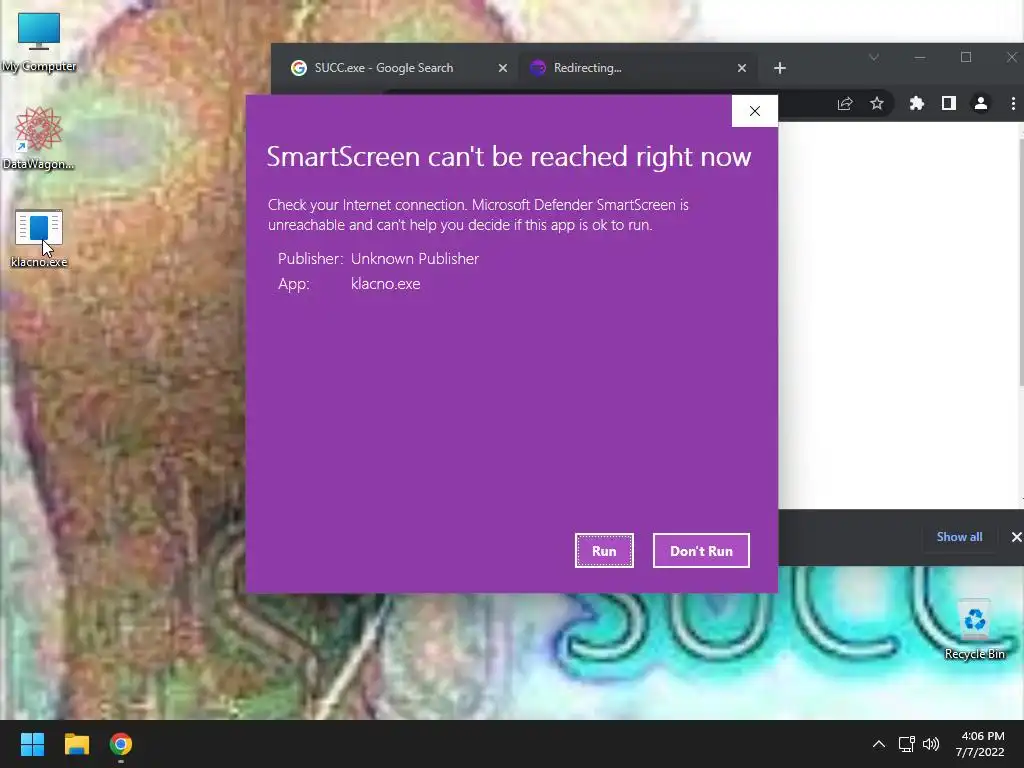The height and width of the screenshot is (768, 1024).
Task: Bookmark this page with star icon
Action: (x=877, y=103)
